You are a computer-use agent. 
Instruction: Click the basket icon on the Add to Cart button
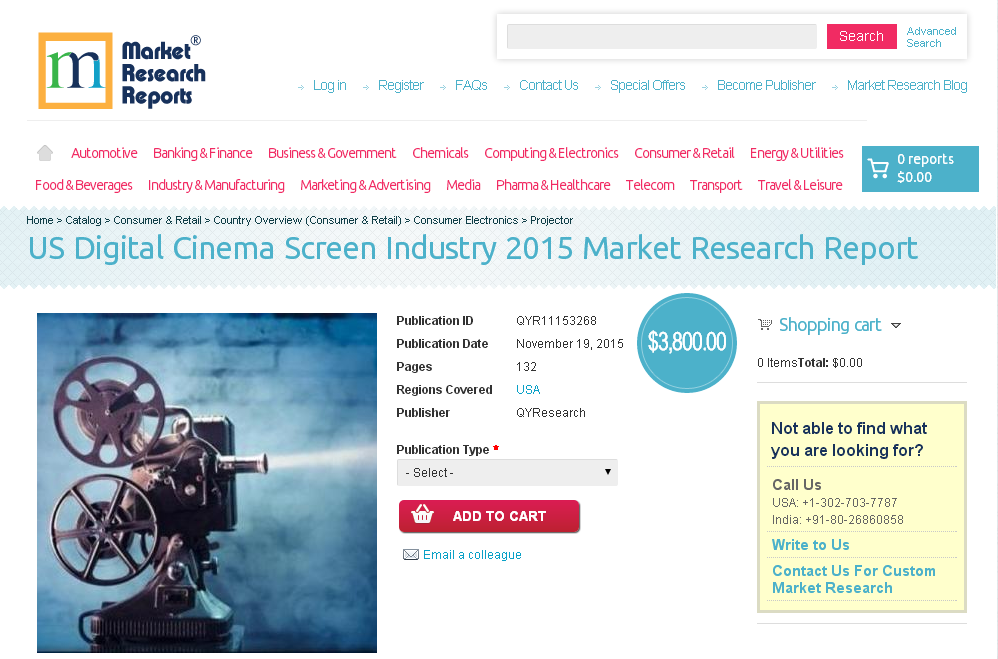pos(423,515)
